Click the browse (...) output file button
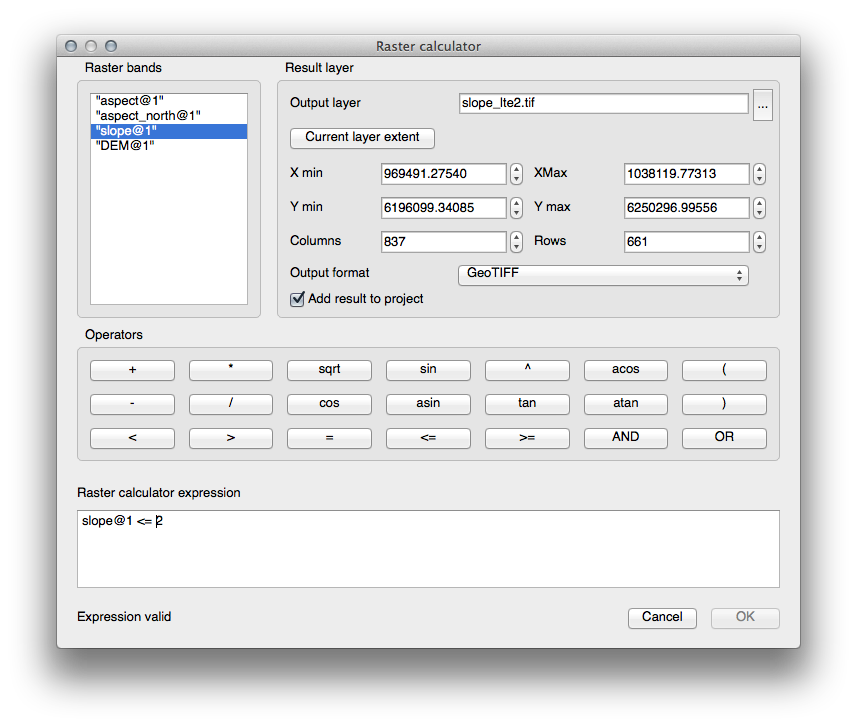Viewport: 857px width, 727px height. [762, 104]
